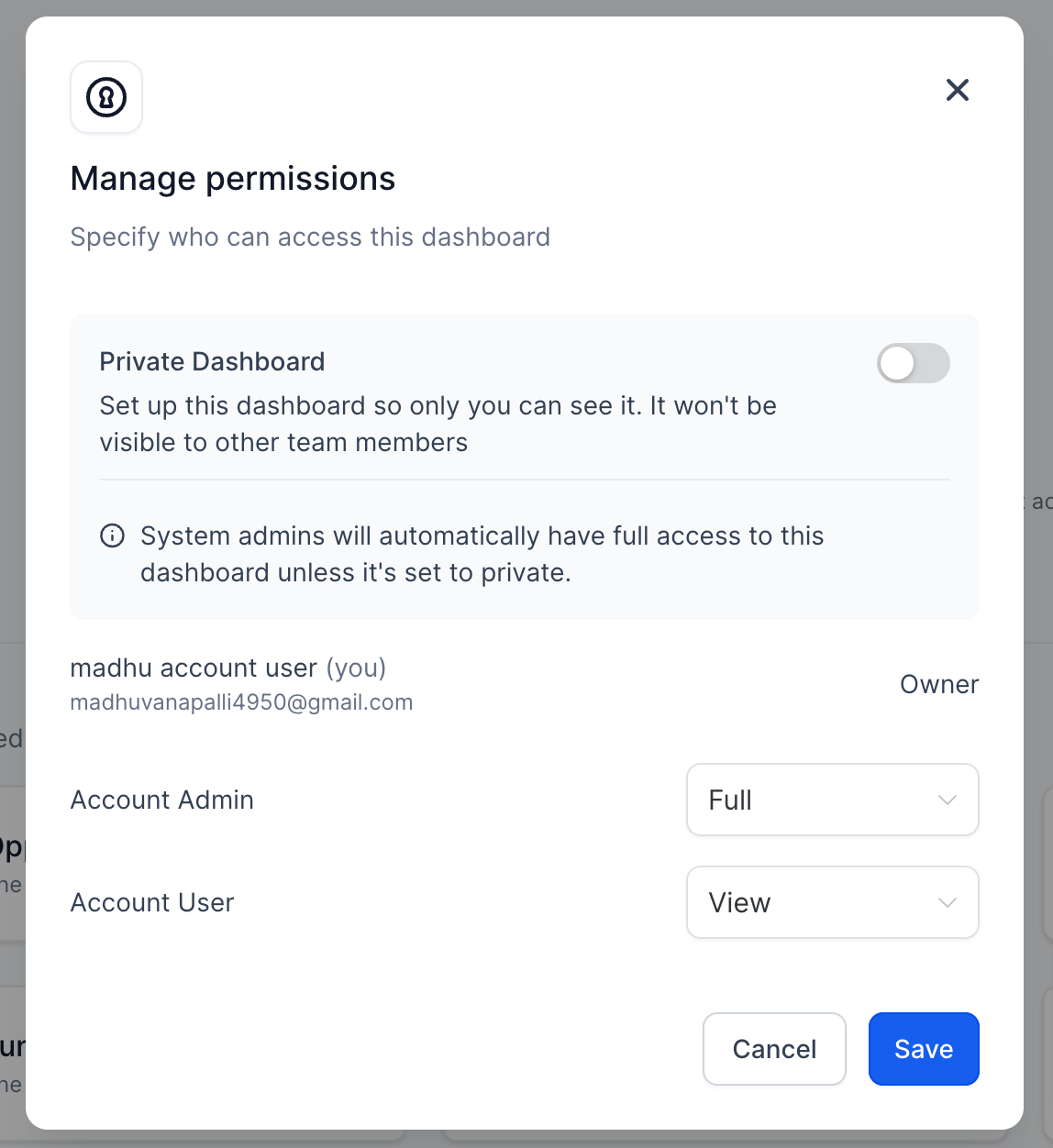The width and height of the screenshot is (1053, 1148).
Task: Click the System admins info note
Action: [482, 554]
